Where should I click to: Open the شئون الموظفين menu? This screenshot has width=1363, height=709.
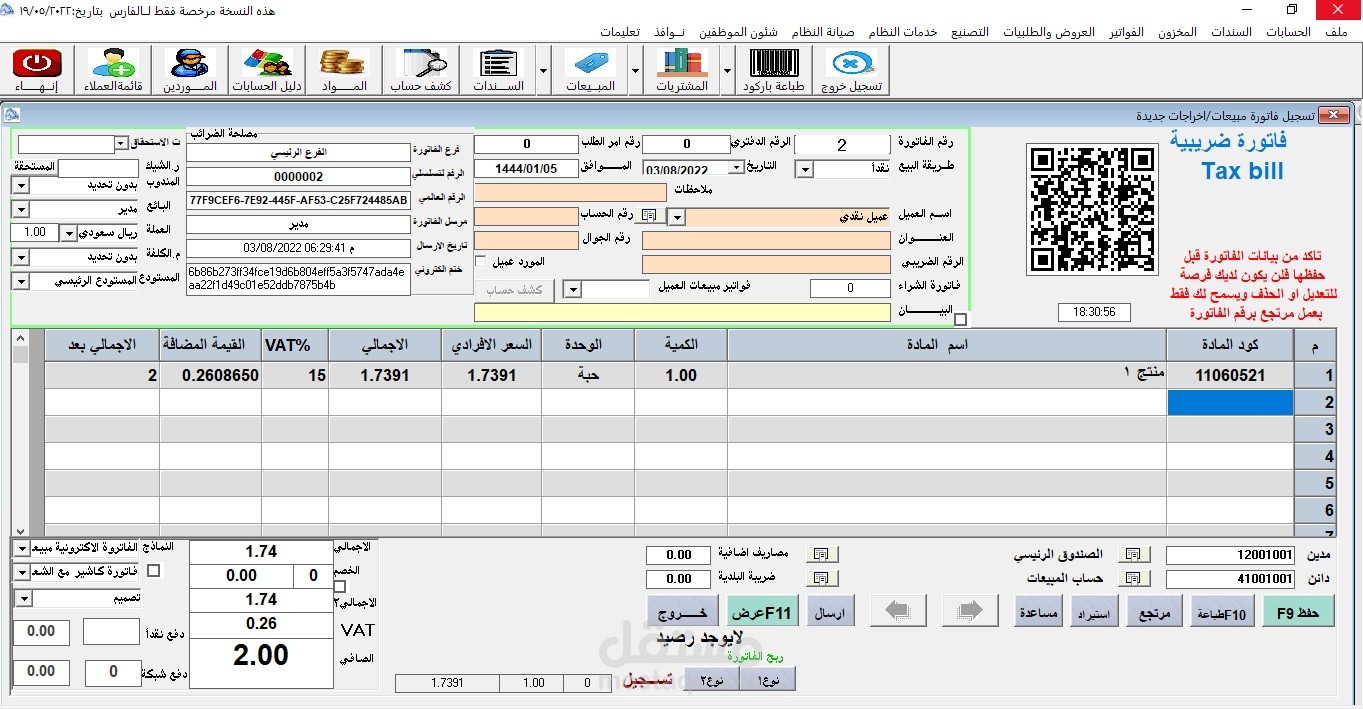pos(751,32)
